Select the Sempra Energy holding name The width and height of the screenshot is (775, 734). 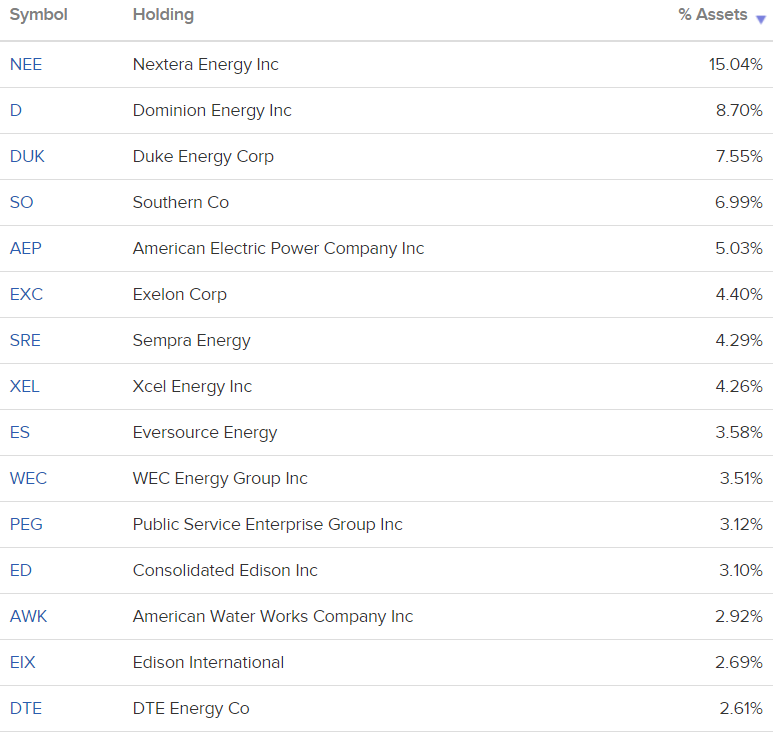[x=192, y=341]
